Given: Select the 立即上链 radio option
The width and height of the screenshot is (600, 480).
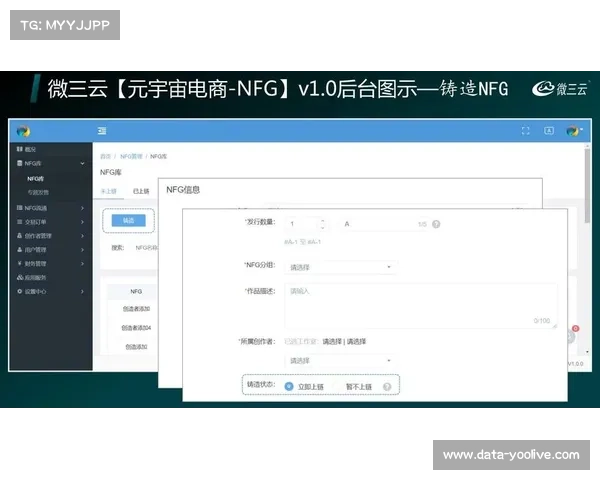Looking at the screenshot, I should [289, 387].
